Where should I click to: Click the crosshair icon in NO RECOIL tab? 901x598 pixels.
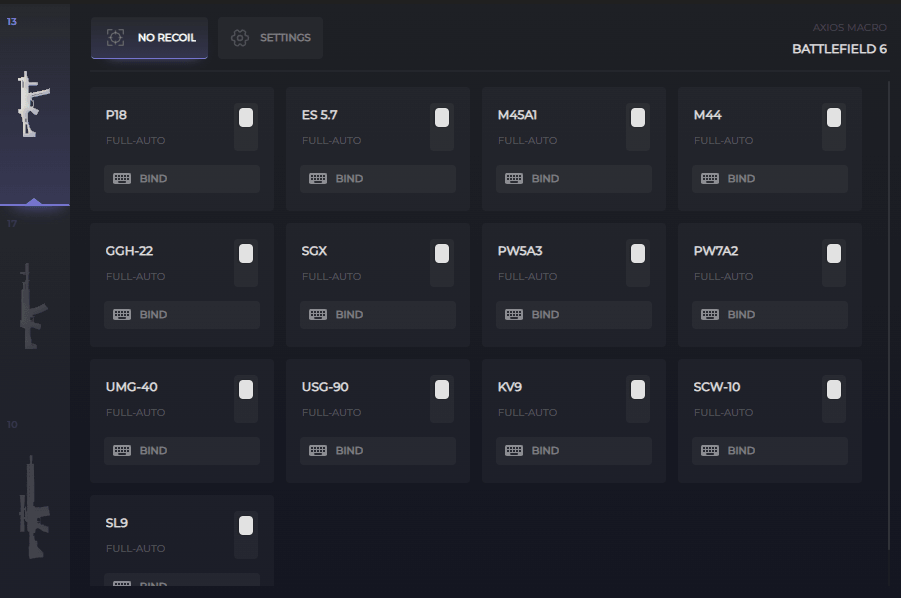click(115, 38)
